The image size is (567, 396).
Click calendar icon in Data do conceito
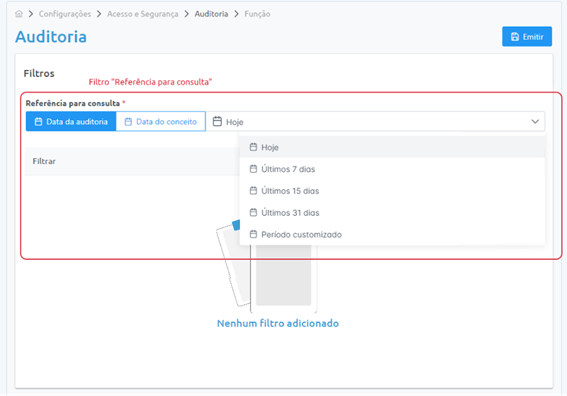[128, 122]
